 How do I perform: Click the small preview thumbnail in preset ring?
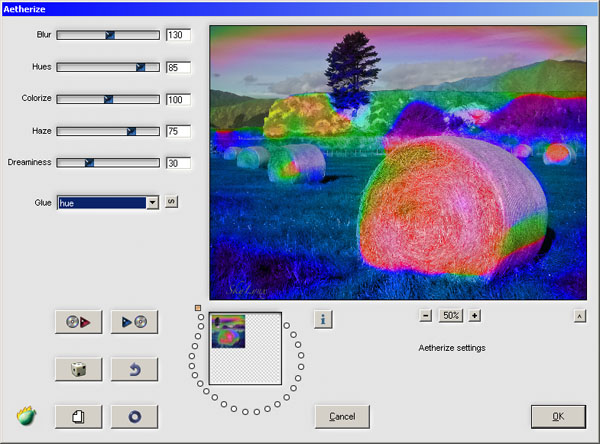point(228,331)
